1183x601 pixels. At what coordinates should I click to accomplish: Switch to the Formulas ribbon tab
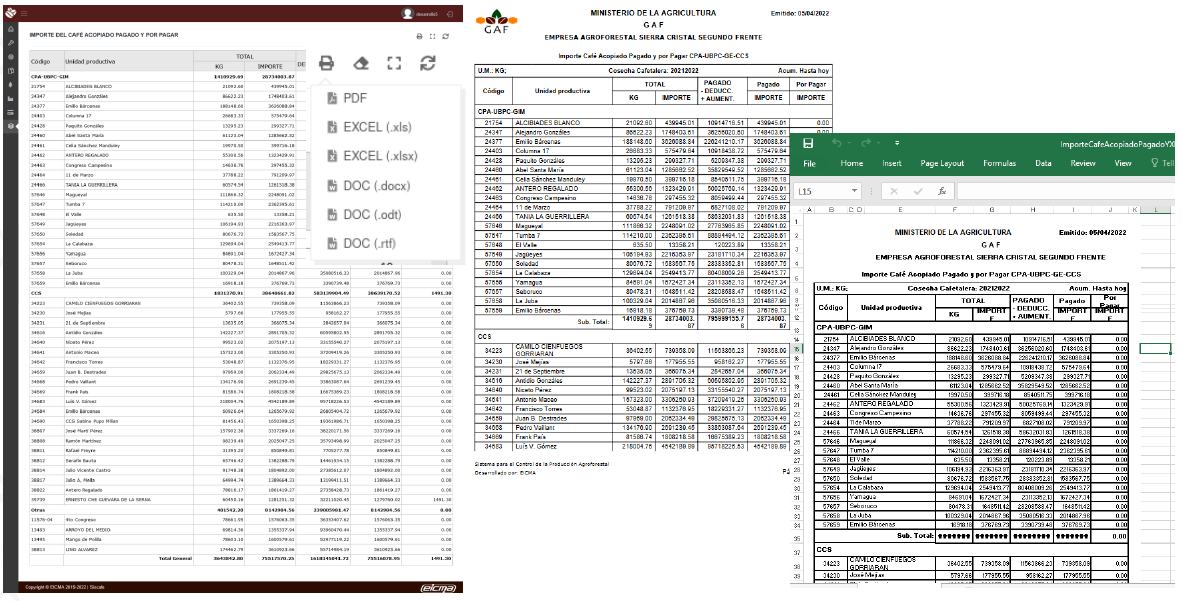click(x=999, y=163)
